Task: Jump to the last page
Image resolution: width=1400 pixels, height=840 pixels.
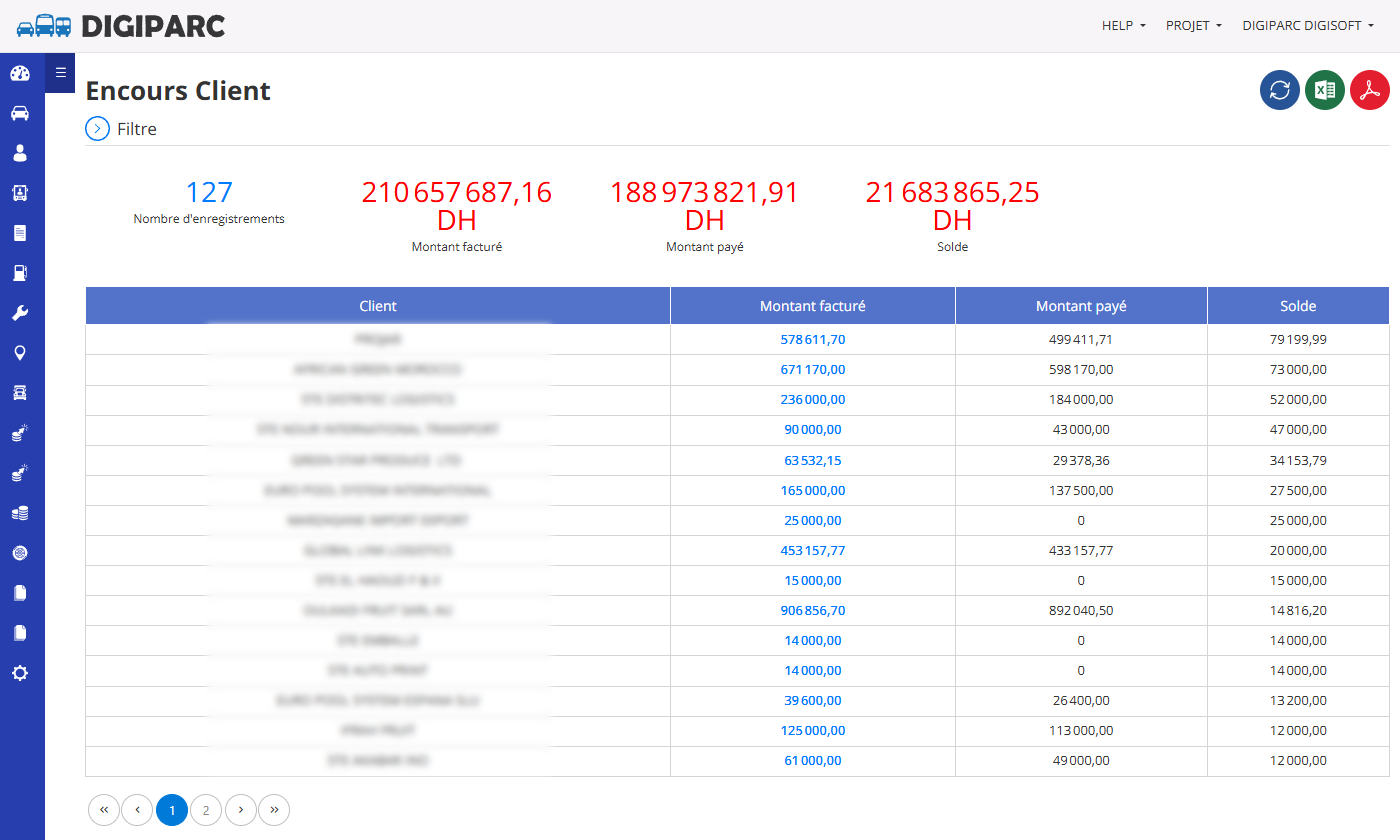Action: point(274,810)
